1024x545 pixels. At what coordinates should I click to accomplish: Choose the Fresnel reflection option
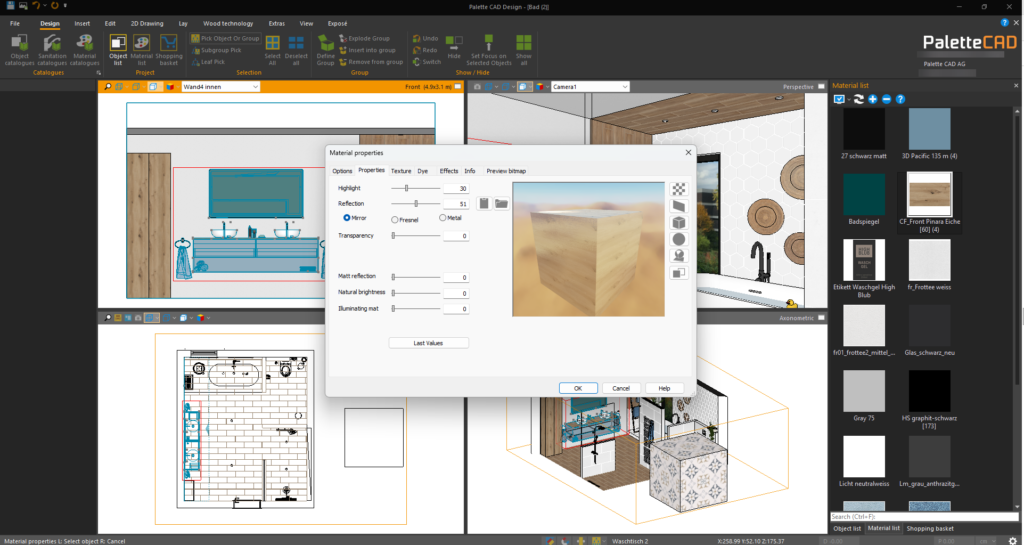[395, 218]
